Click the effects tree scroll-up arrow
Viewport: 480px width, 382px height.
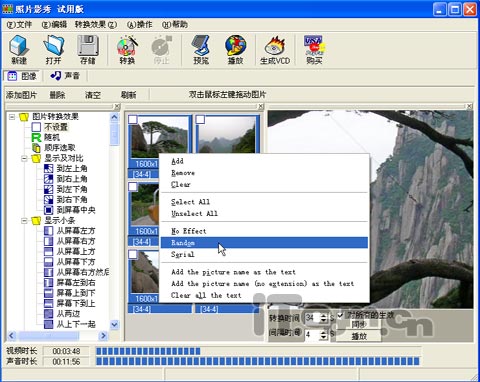[x=114, y=117]
